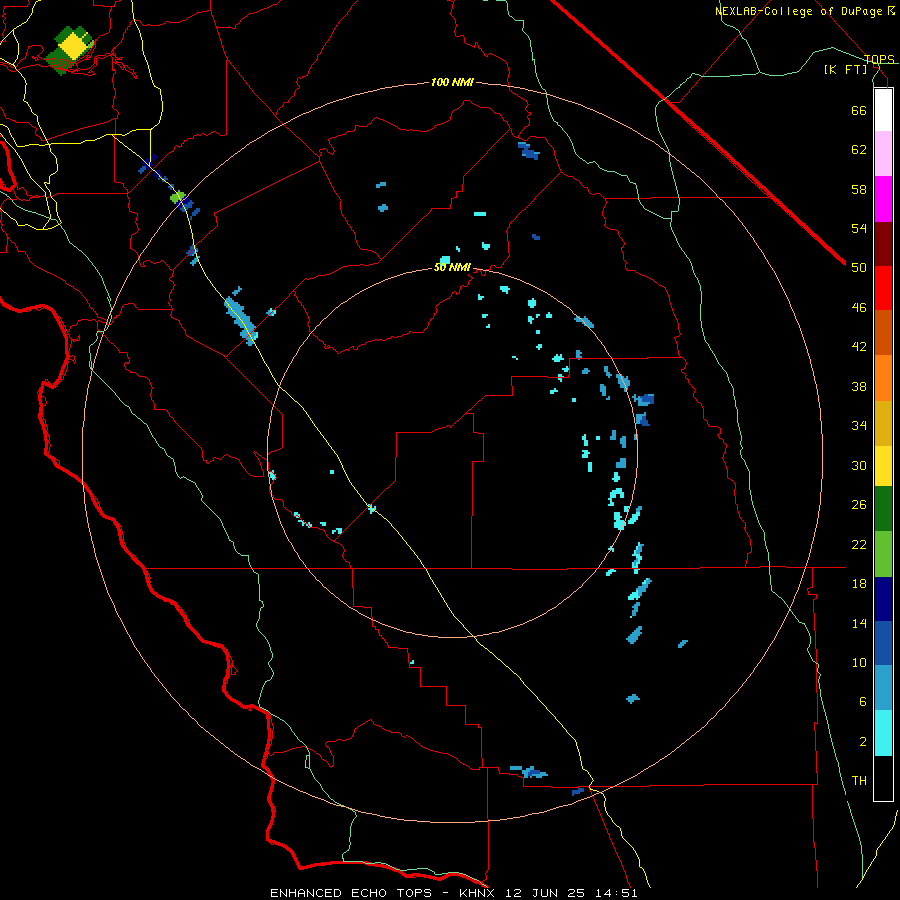Click the 26 legend value
The height and width of the screenshot is (900, 900).
859,505
